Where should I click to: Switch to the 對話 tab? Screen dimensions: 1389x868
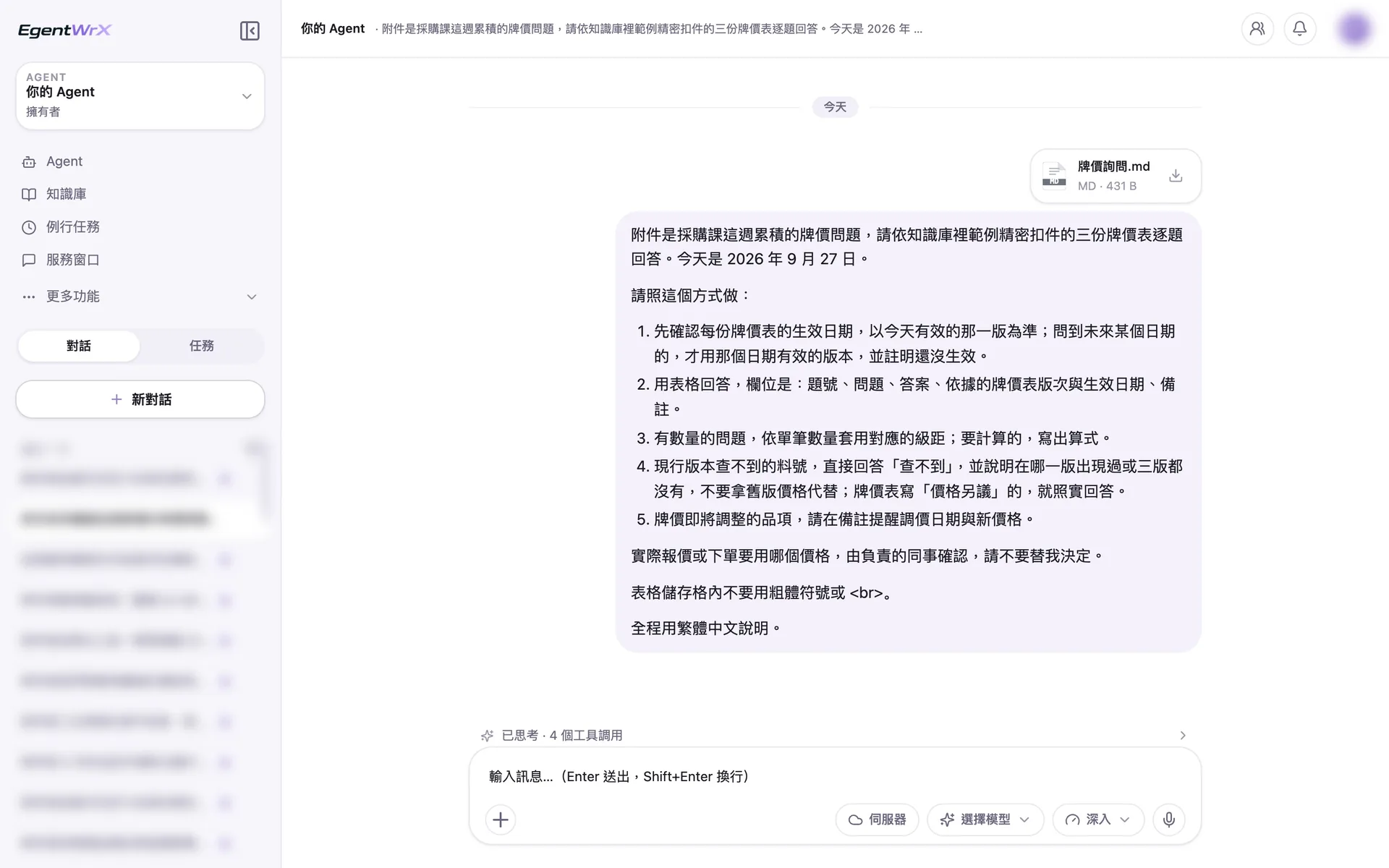[x=79, y=346]
